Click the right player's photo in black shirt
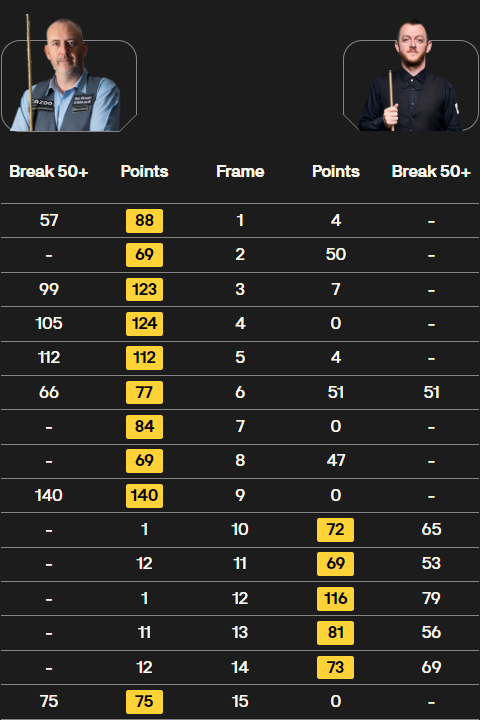The height and width of the screenshot is (720, 480). tap(411, 75)
